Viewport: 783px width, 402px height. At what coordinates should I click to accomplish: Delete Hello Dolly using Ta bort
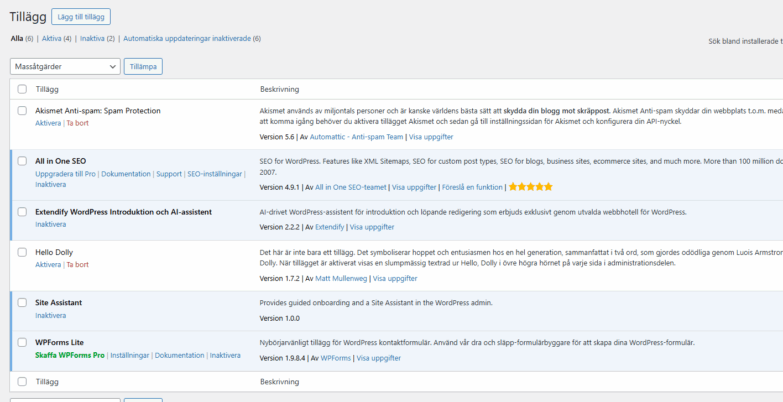[77, 265]
